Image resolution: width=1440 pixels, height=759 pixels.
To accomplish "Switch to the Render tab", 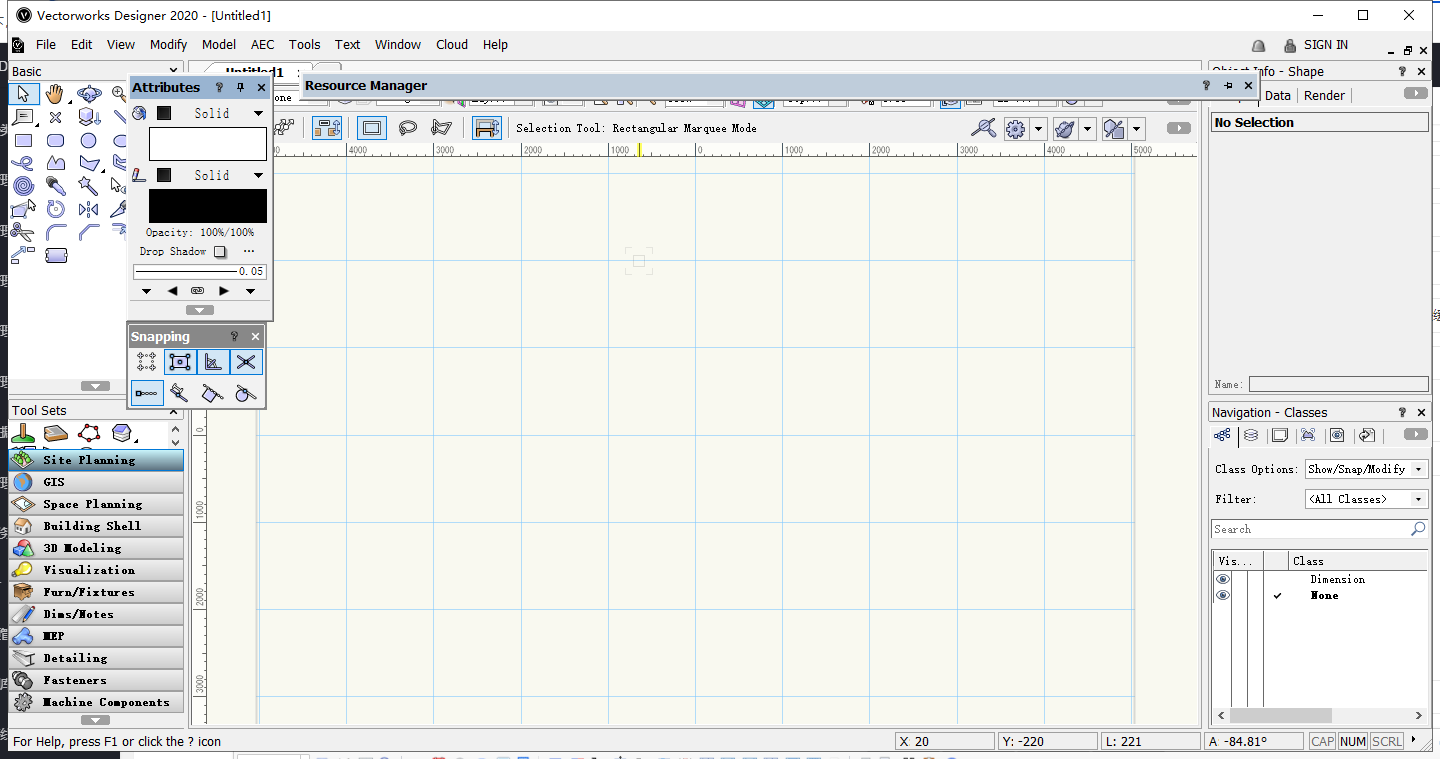I will click(x=1324, y=96).
